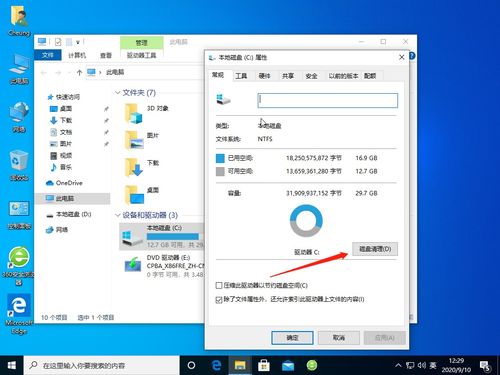
Task: Open Mail app on taskbar
Action: point(288,365)
